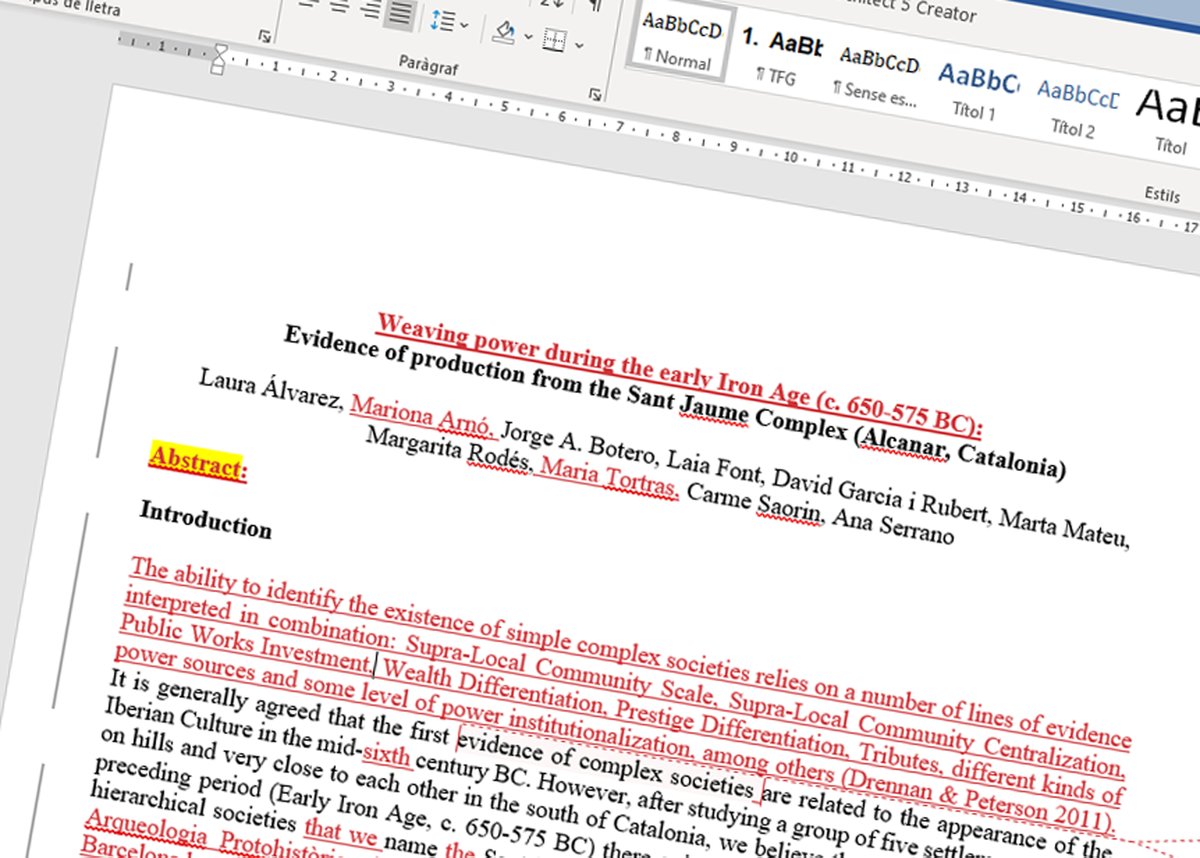Image resolution: width=1200 pixels, height=858 pixels.
Task: Click the phrase 'Wealth Differentiation' in the text
Action: (x=494, y=688)
